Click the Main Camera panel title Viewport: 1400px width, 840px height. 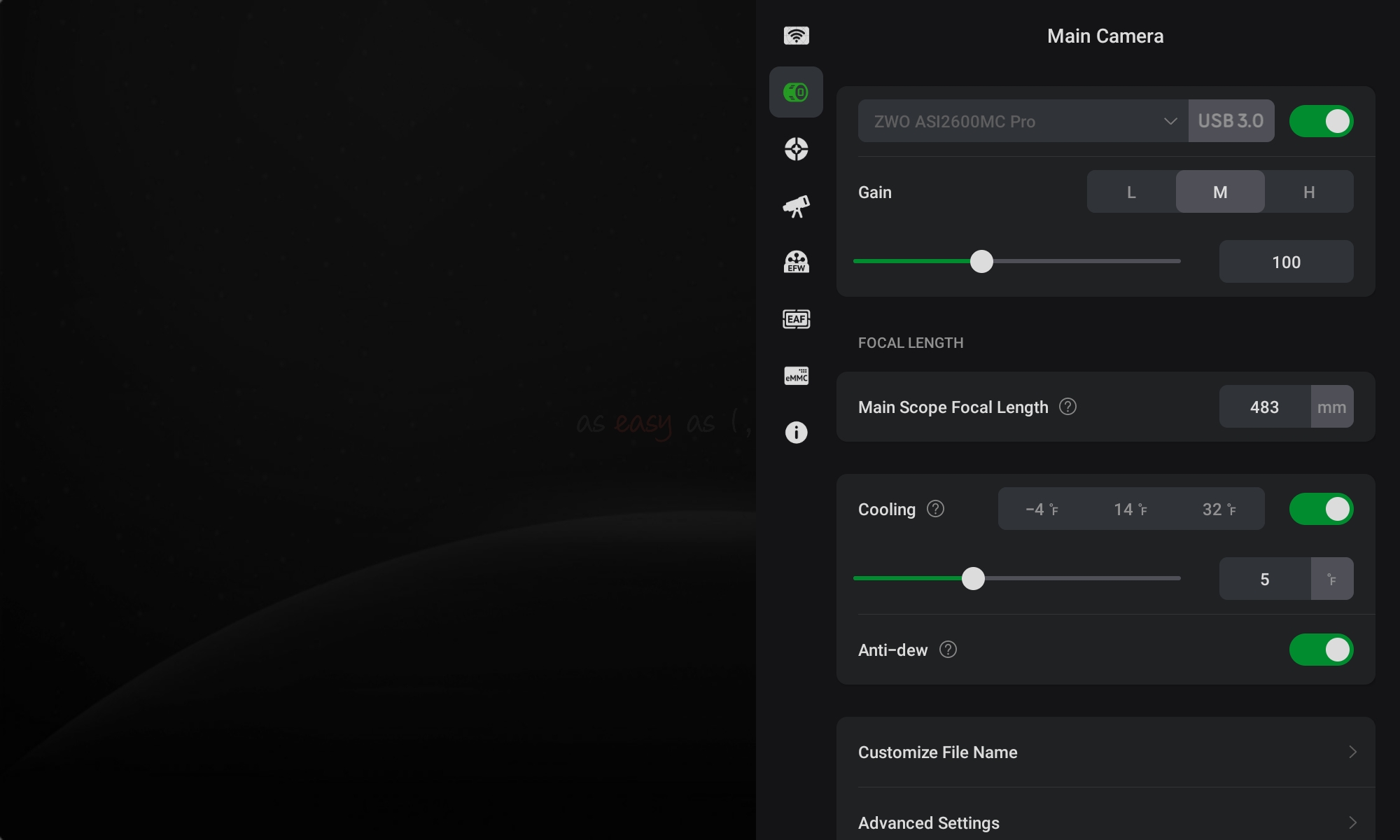1105,36
